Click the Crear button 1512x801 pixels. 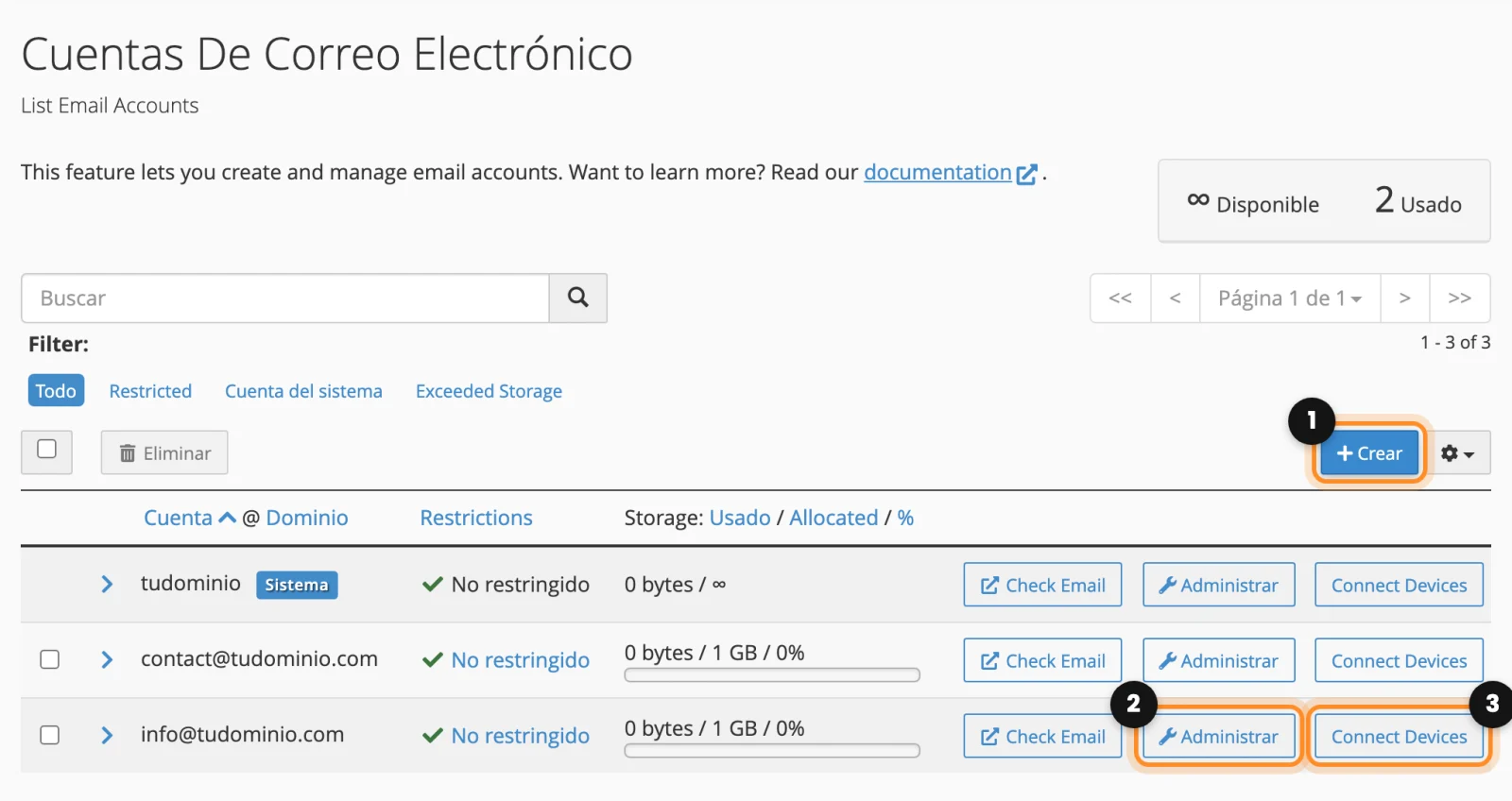1369,453
